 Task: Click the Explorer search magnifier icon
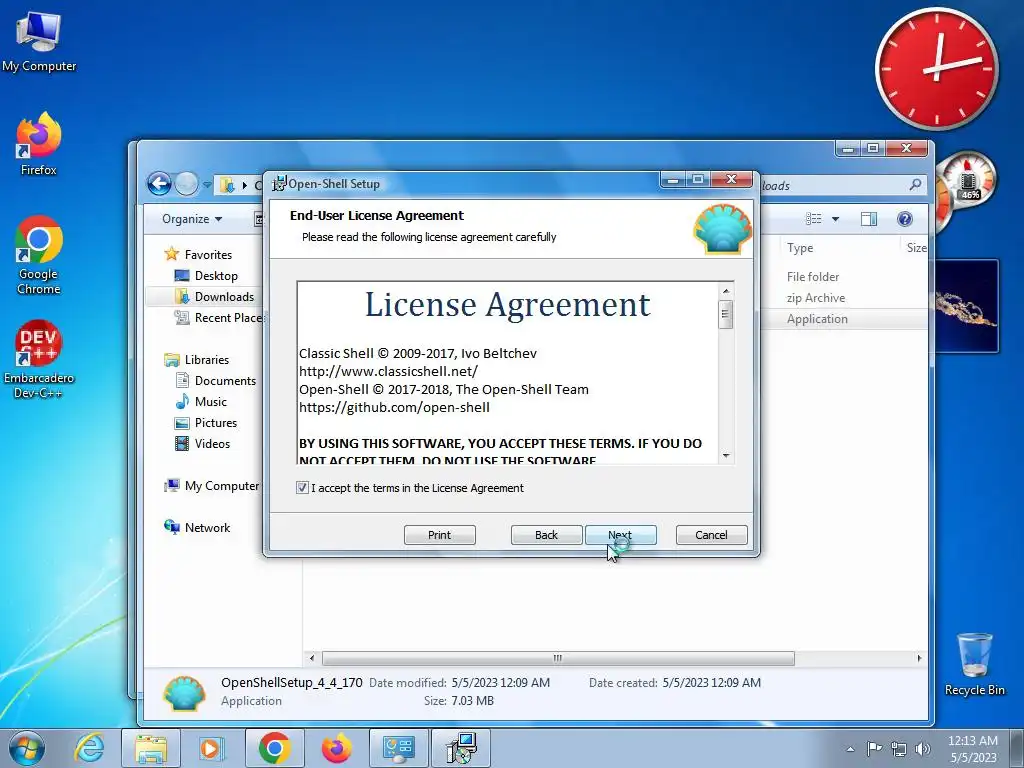tap(916, 185)
